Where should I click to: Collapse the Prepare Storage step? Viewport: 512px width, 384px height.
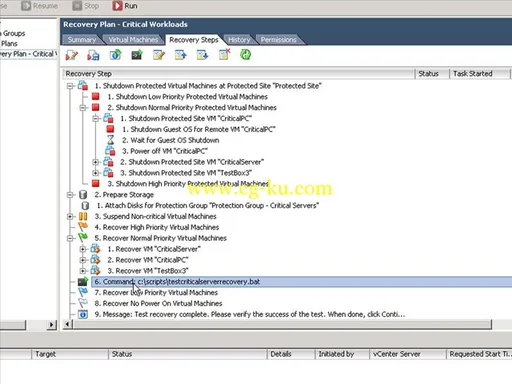click(x=70, y=195)
